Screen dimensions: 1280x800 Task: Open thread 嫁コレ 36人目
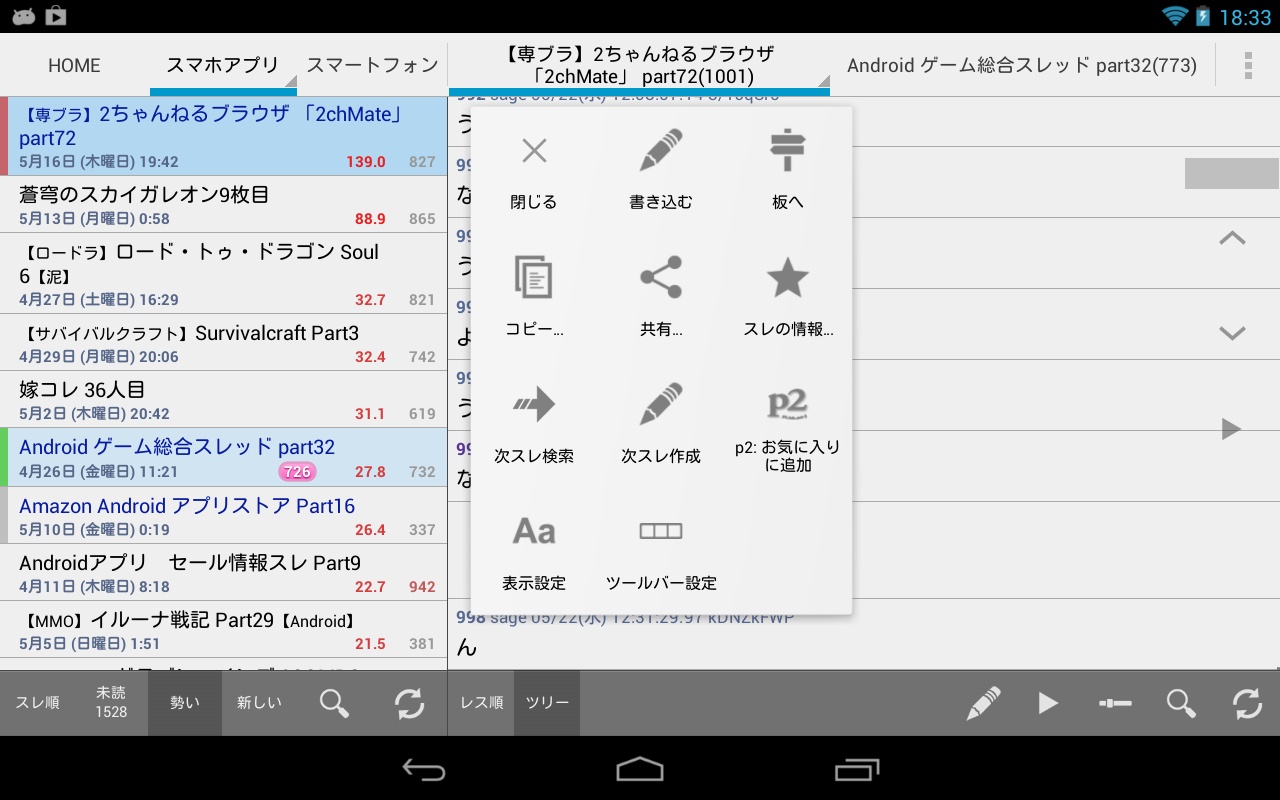(x=223, y=400)
